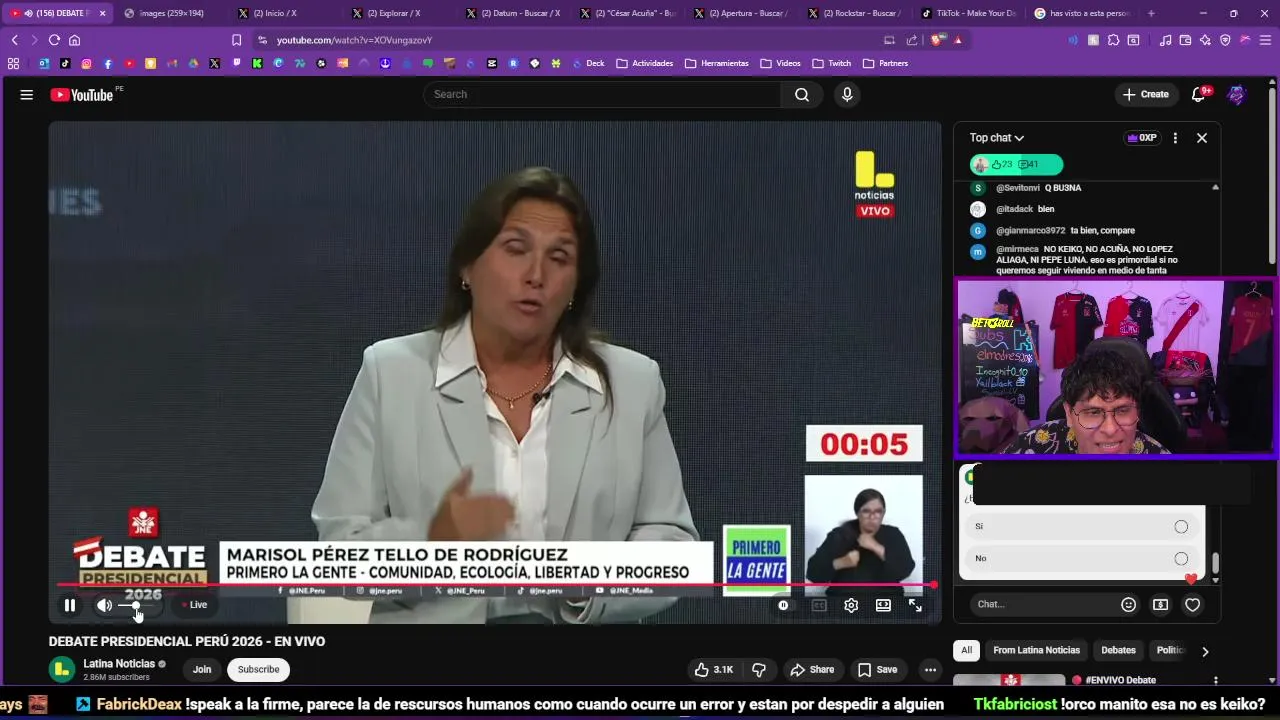Click the red video progress bar

click(x=495, y=584)
